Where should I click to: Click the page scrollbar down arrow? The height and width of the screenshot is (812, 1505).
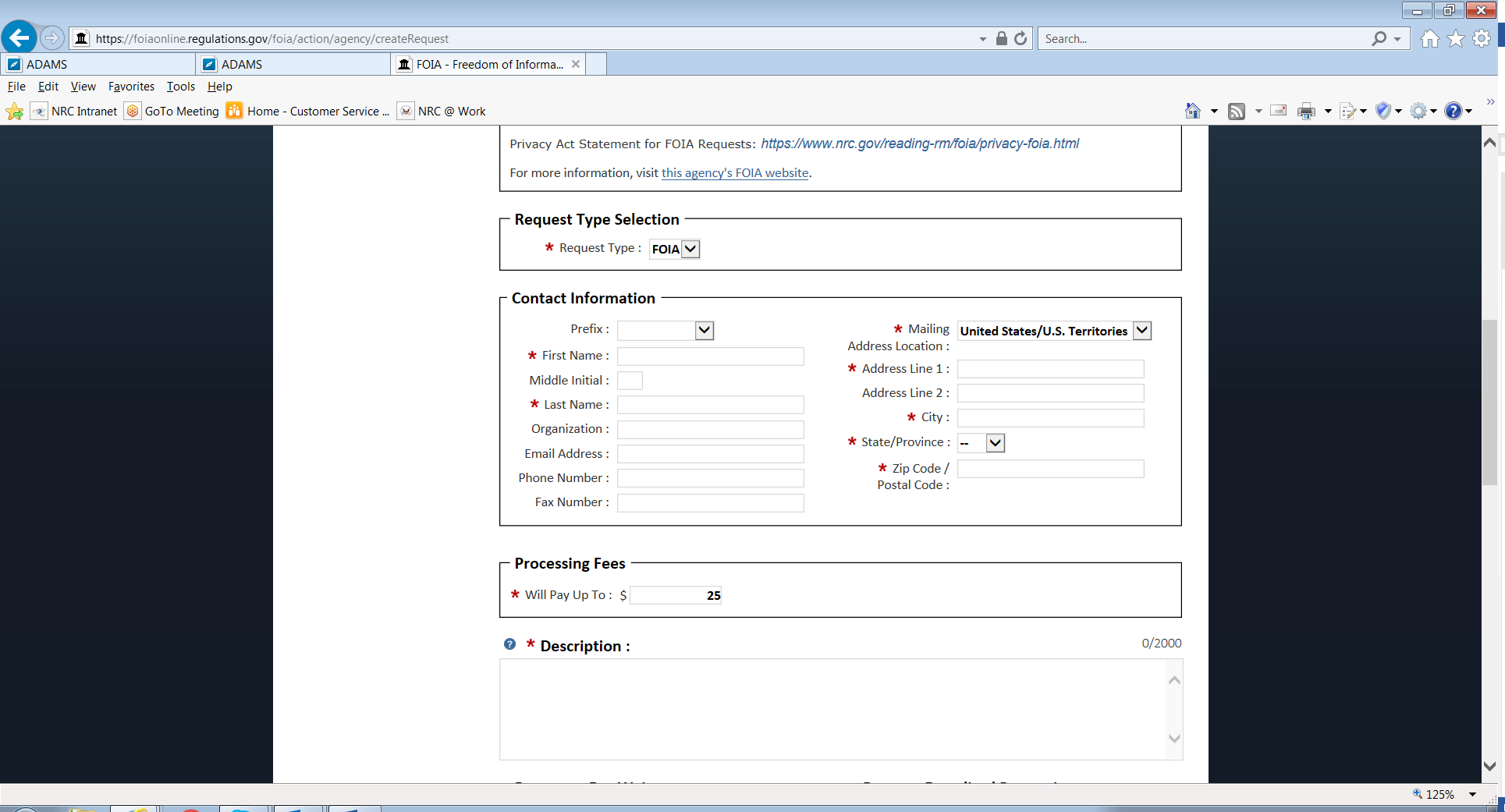(1489, 766)
